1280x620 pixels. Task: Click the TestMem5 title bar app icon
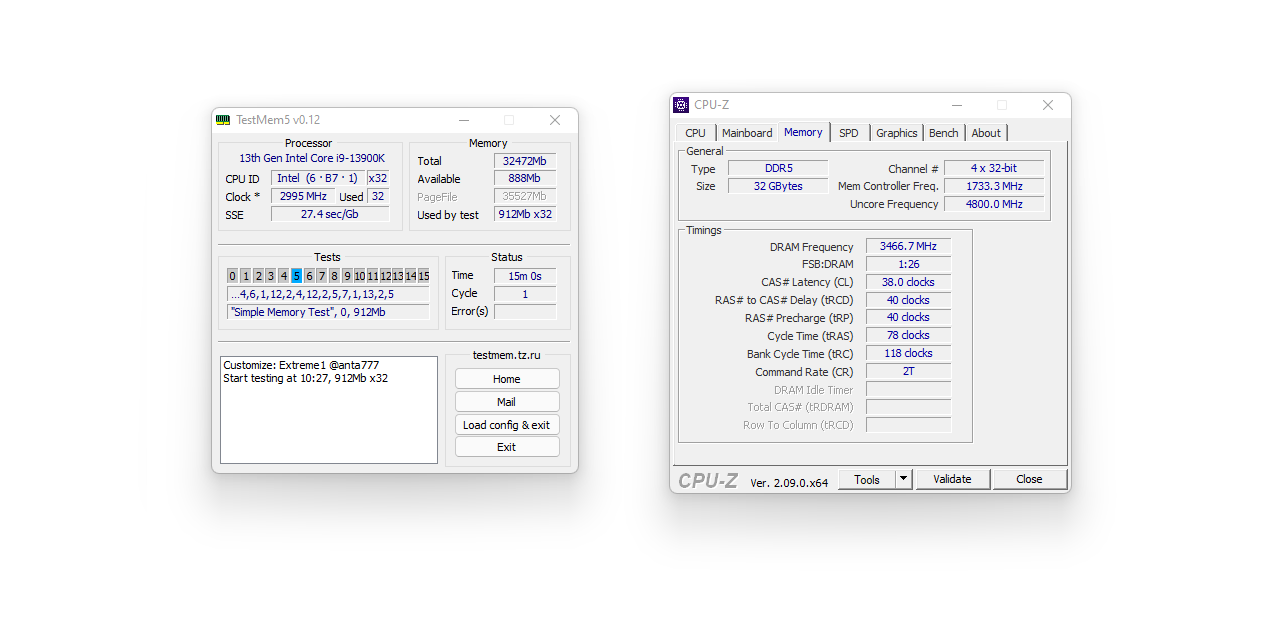point(223,120)
